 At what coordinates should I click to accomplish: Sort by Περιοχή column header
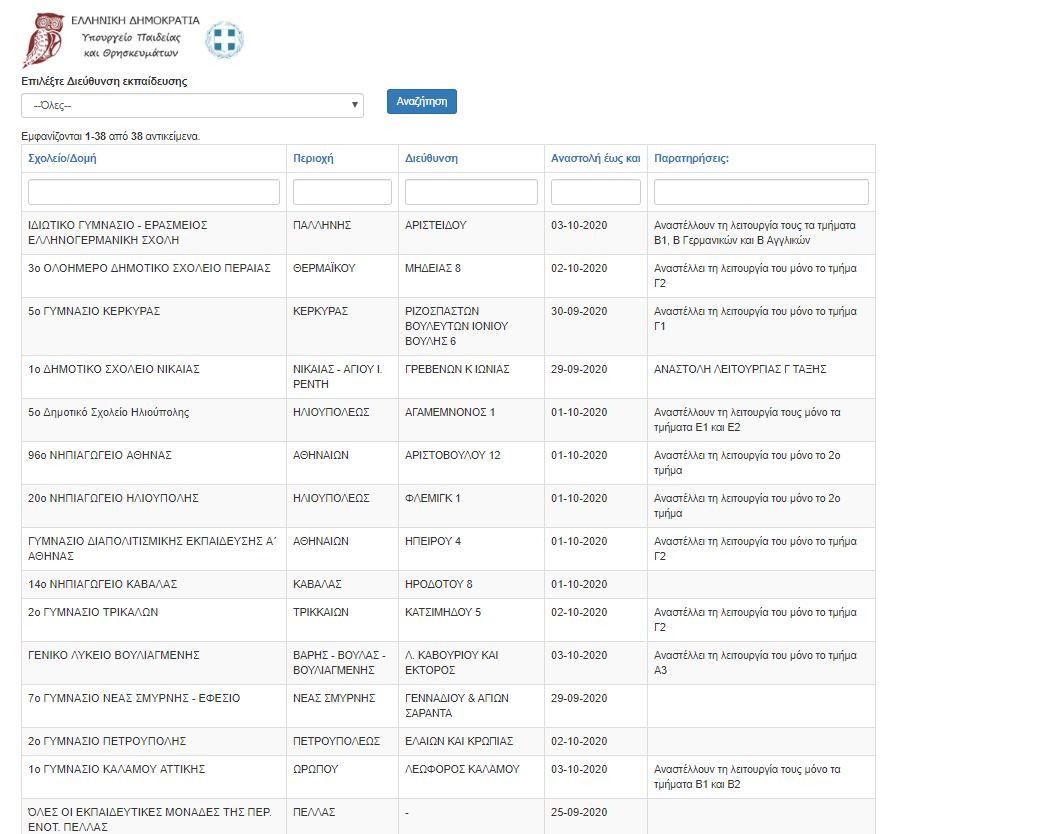(x=313, y=158)
